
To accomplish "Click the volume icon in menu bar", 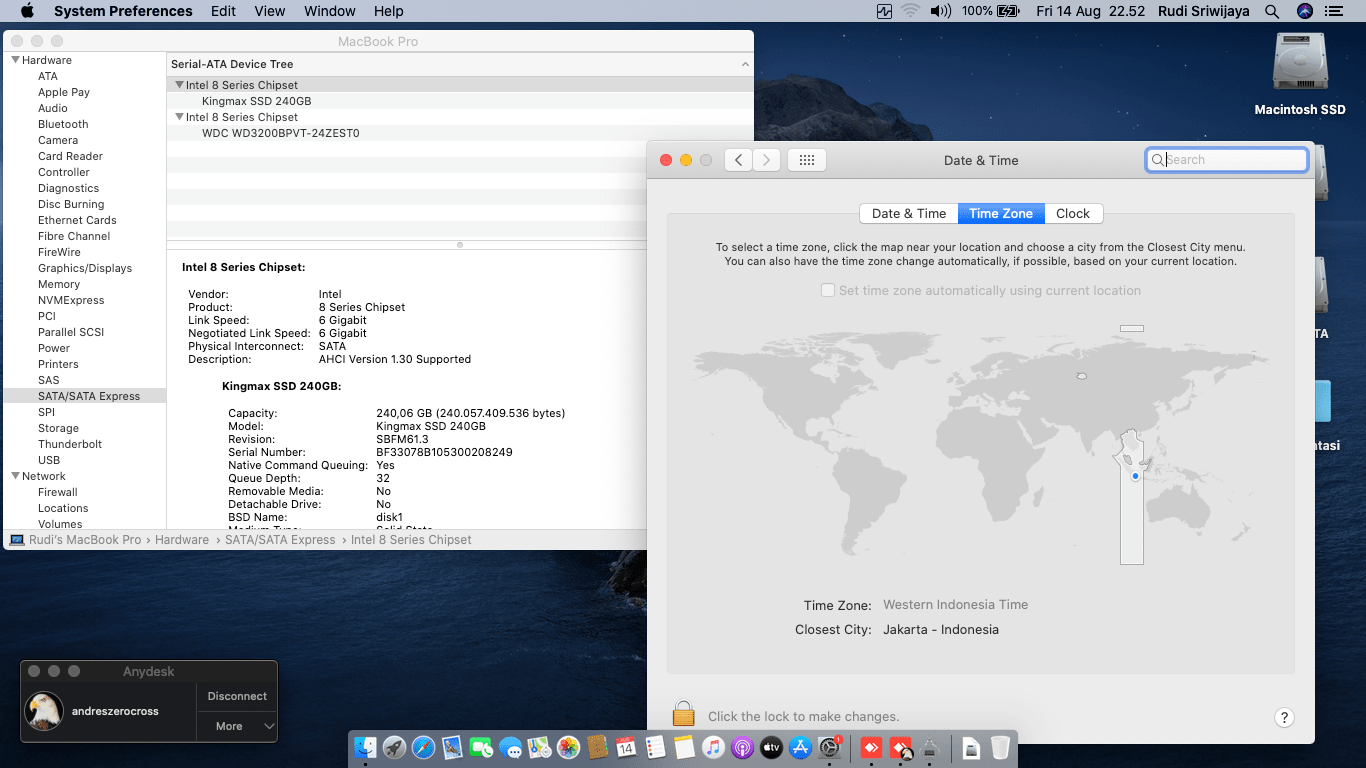I will coord(940,11).
